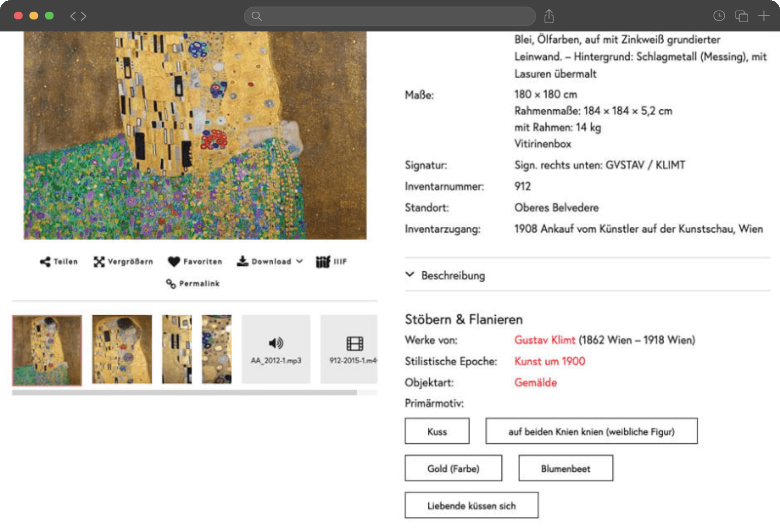Select the third narrow detail thumbnail

[177, 349]
